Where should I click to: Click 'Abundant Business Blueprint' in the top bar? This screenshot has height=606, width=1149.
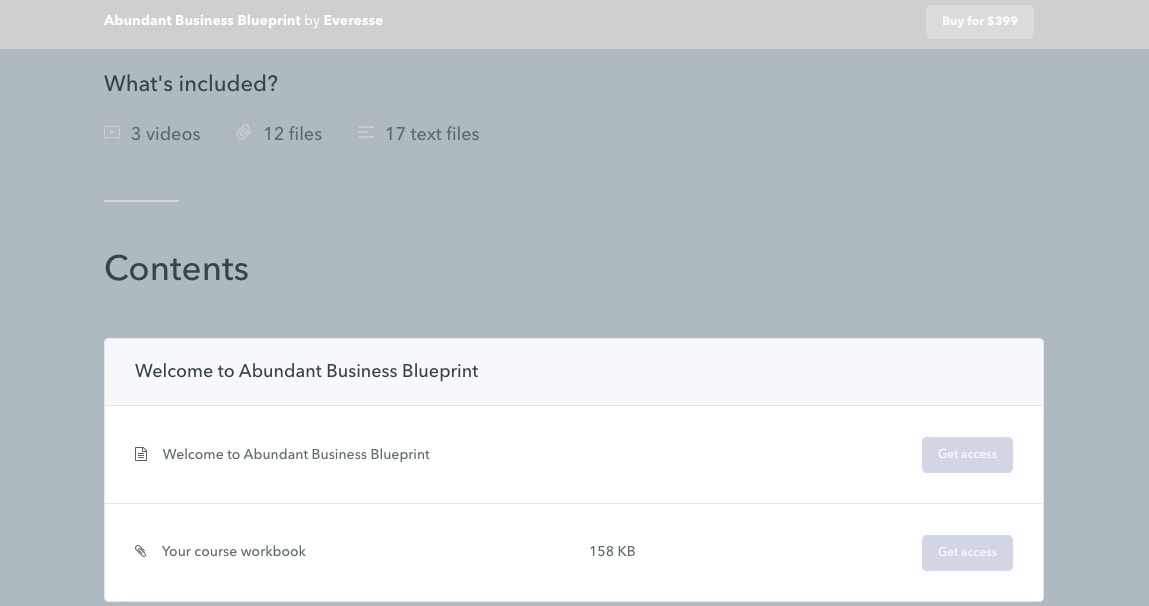[x=202, y=20]
